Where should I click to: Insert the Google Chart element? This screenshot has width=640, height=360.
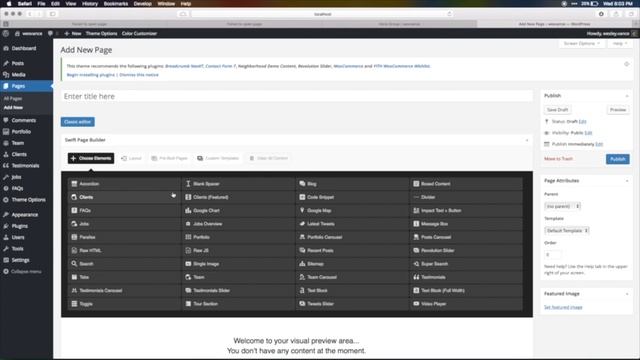[238, 211]
